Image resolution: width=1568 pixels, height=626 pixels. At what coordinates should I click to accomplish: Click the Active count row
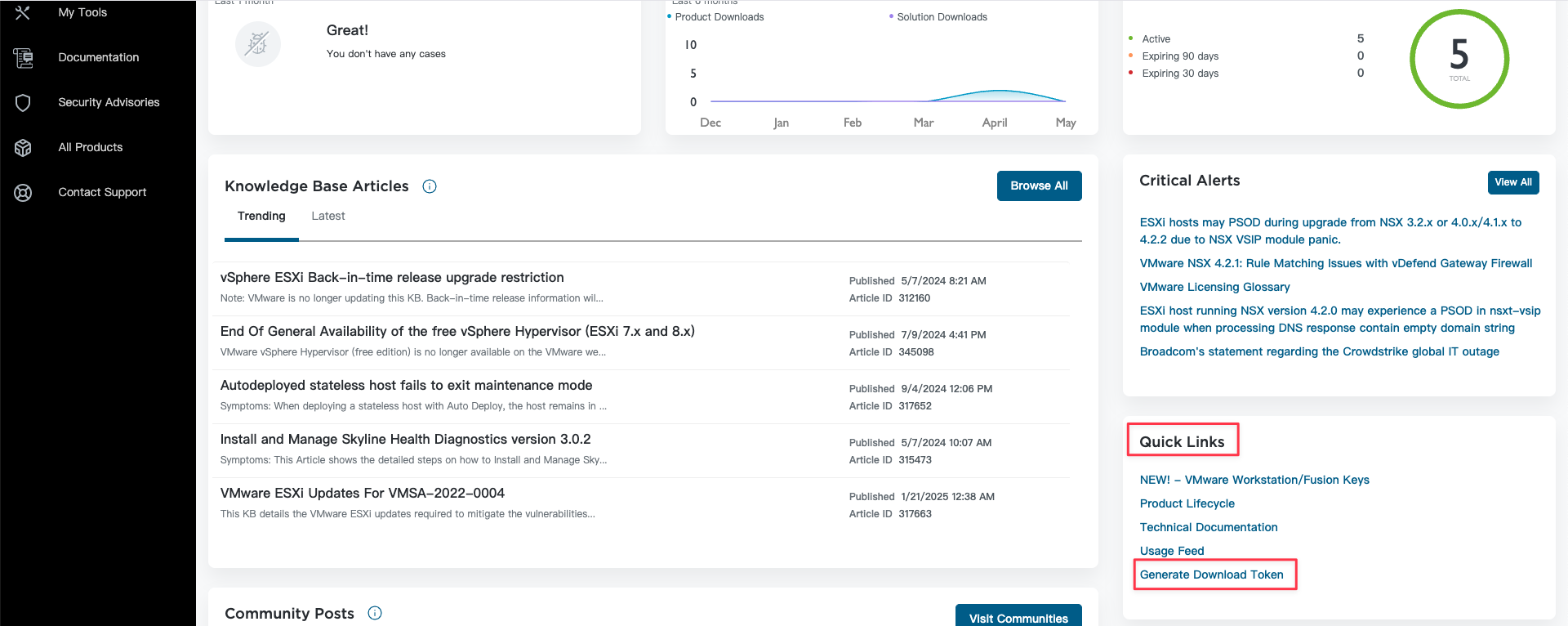tap(1246, 38)
